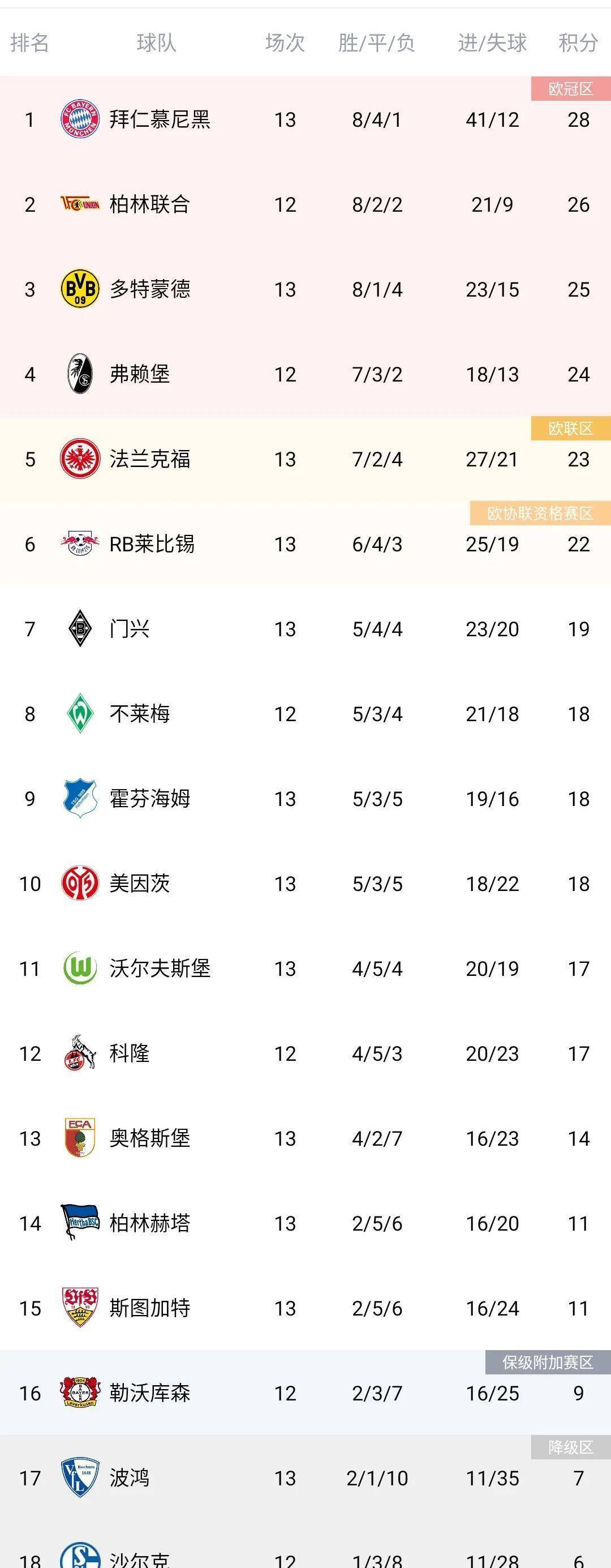Select the VfB Stuttgart crest
Screen dimensions: 611x1568
click(x=80, y=1308)
